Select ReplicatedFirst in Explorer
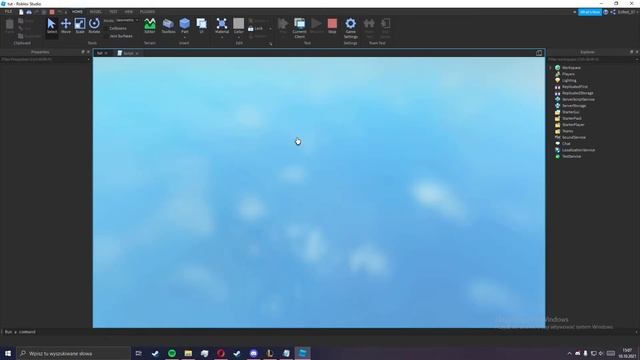Image resolution: width=640 pixels, height=360 pixels. click(575, 87)
